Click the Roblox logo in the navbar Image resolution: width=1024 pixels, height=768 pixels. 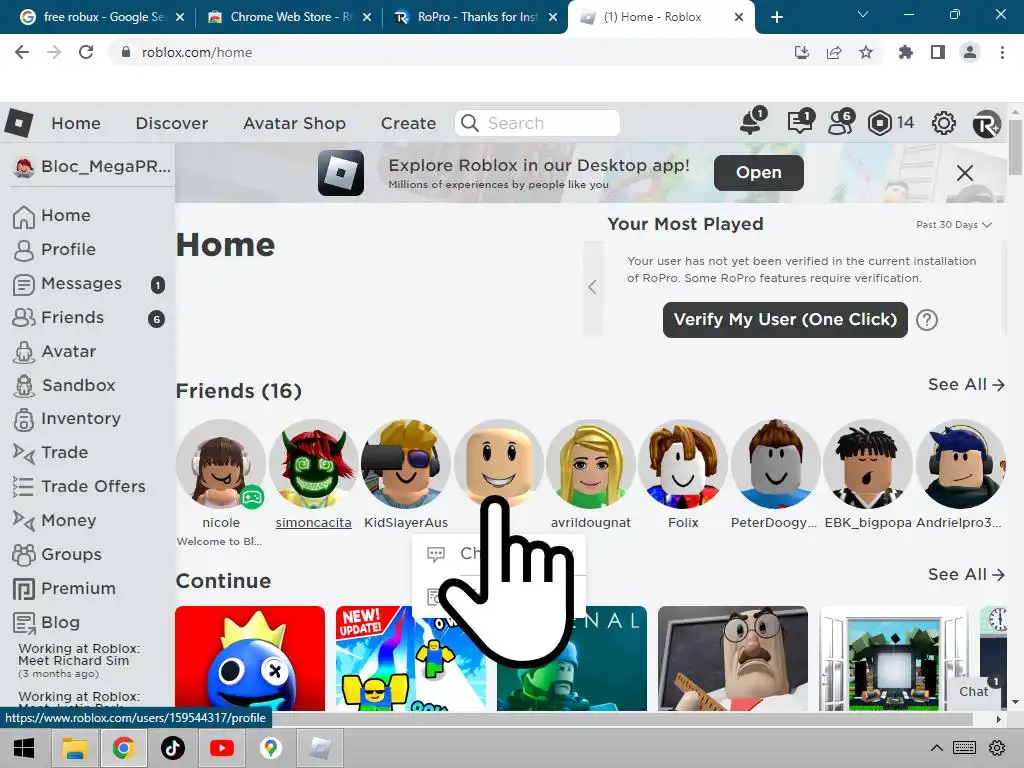point(18,123)
